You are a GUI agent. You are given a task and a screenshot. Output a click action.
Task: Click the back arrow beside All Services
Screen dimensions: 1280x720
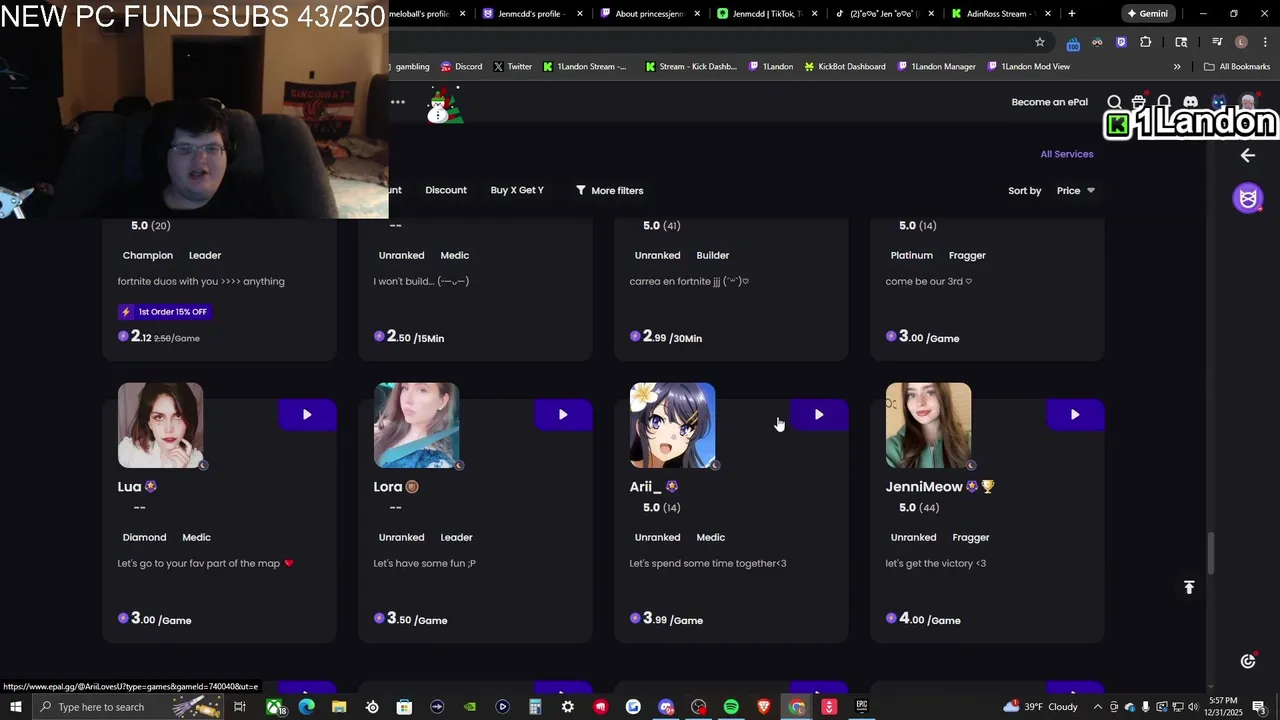(x=1247, y=155)
